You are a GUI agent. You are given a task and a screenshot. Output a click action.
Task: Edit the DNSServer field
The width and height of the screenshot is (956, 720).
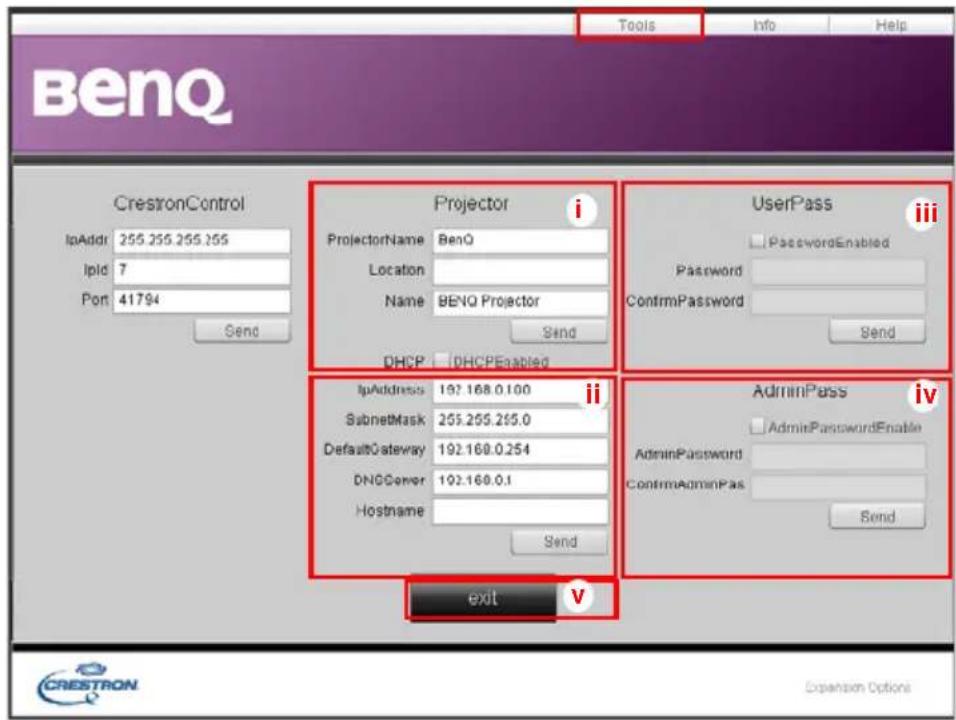[520, 480]
